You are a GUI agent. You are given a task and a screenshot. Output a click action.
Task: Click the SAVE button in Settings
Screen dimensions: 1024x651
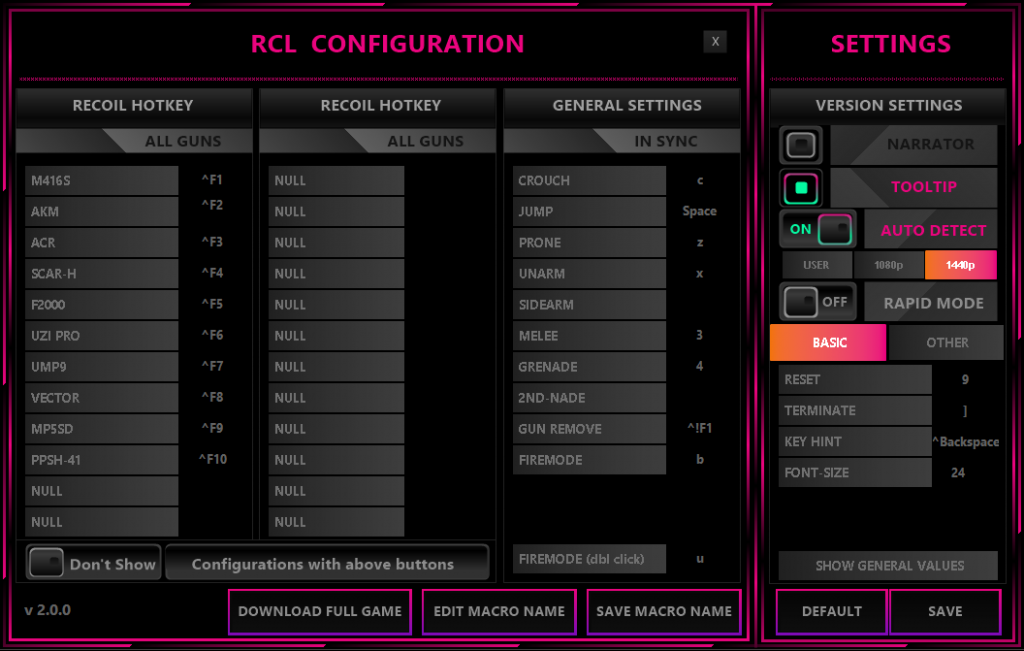[944, 611]
